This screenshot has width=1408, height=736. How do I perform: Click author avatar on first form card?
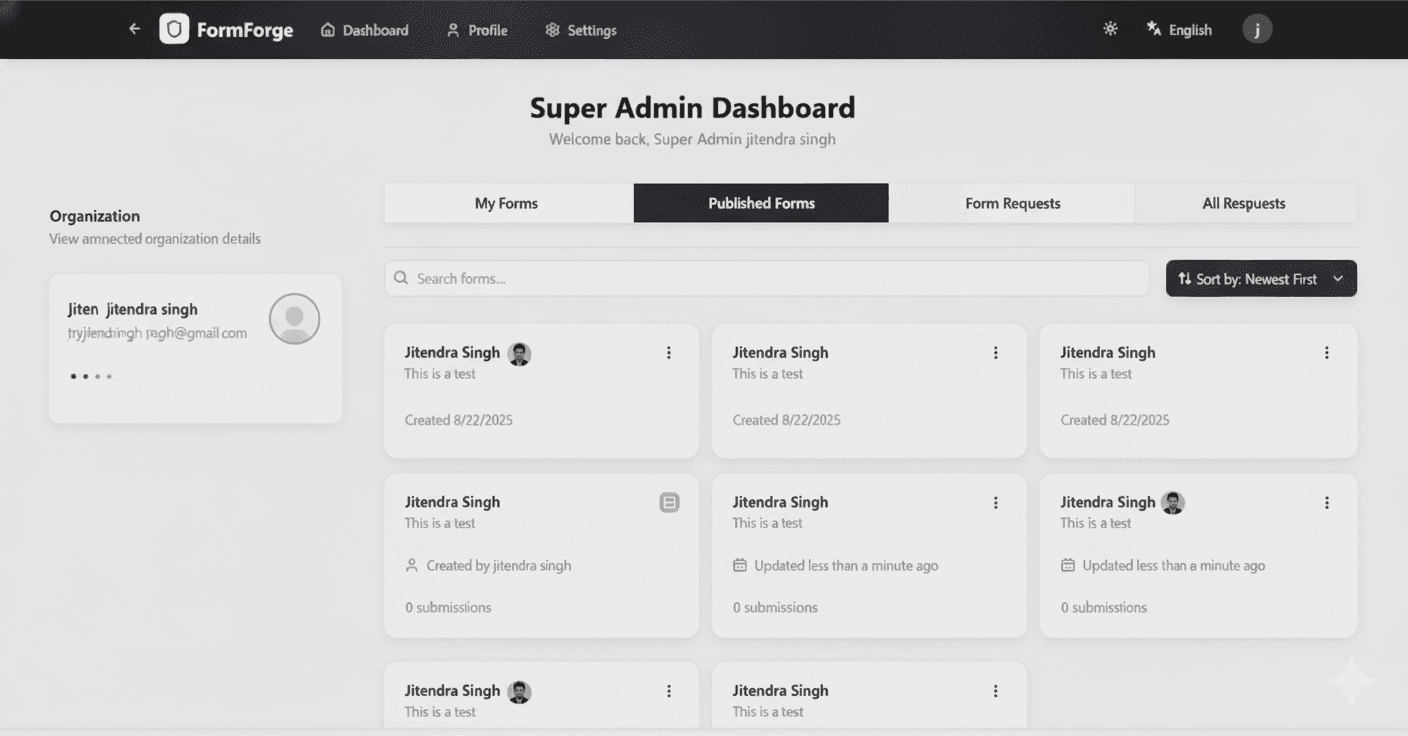[519, 354]
